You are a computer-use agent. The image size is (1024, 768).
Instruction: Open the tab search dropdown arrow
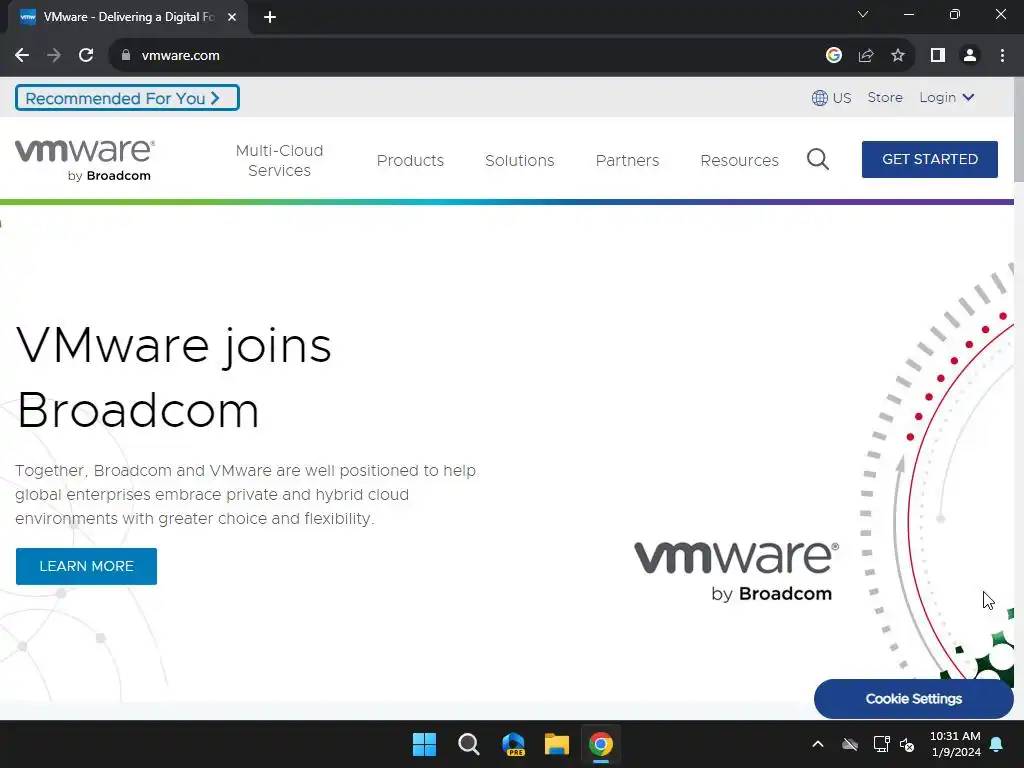863,14
